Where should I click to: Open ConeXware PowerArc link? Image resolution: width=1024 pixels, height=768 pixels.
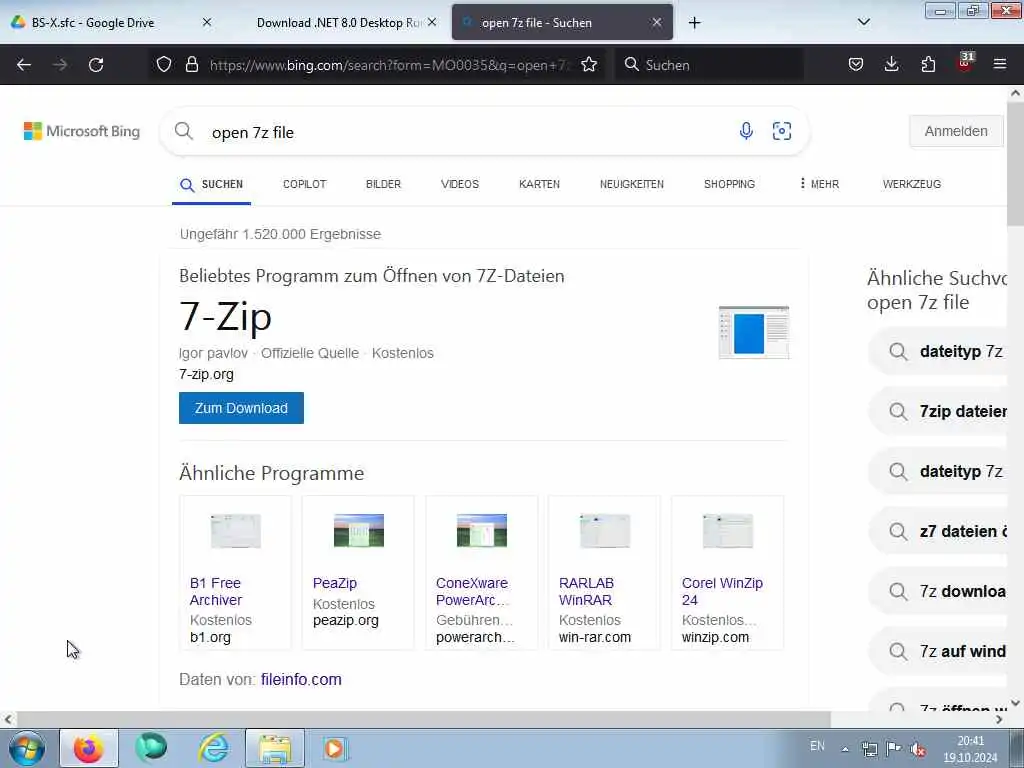[x=473, y=592]
